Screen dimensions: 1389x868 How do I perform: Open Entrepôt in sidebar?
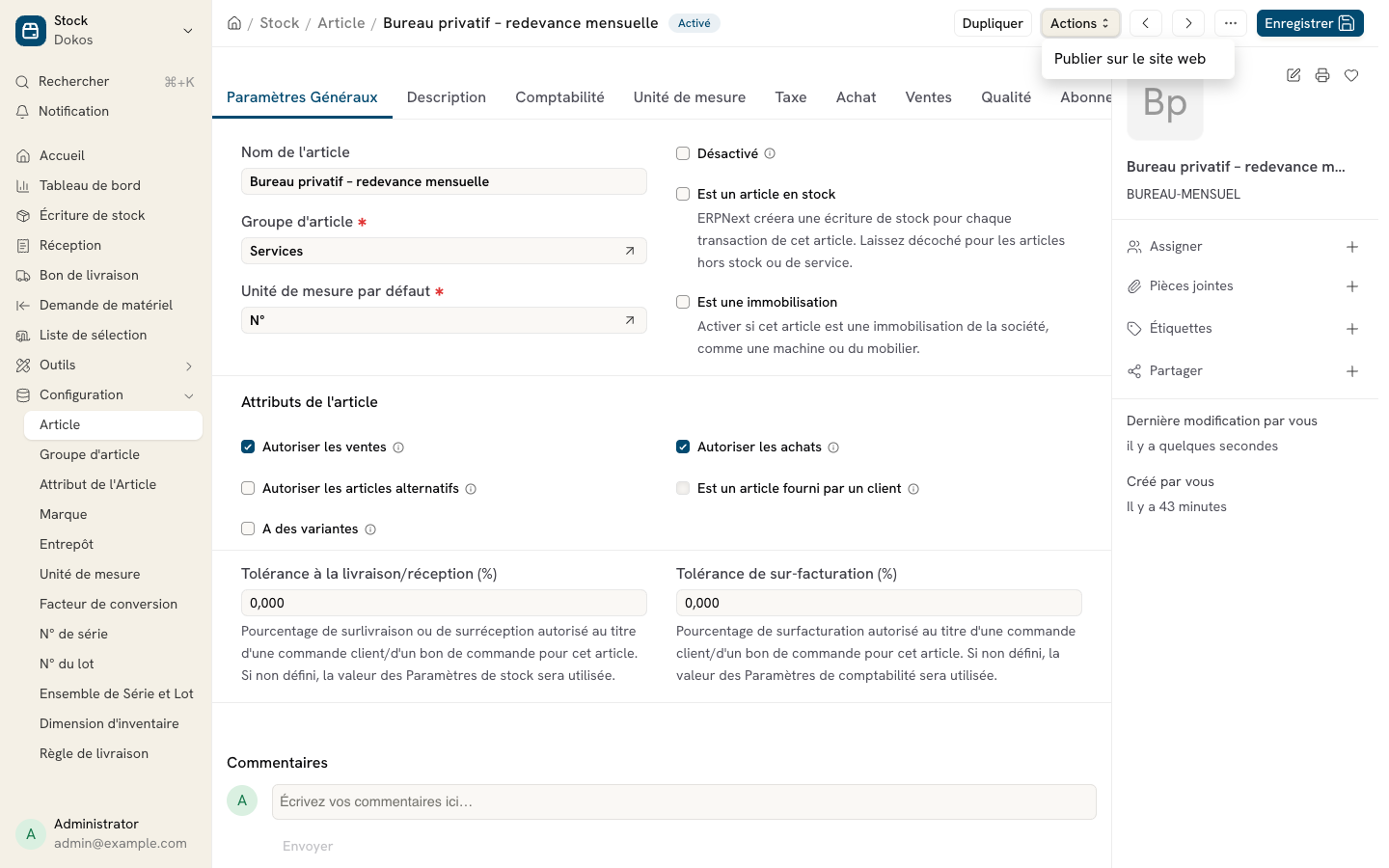tap(113, 545)
